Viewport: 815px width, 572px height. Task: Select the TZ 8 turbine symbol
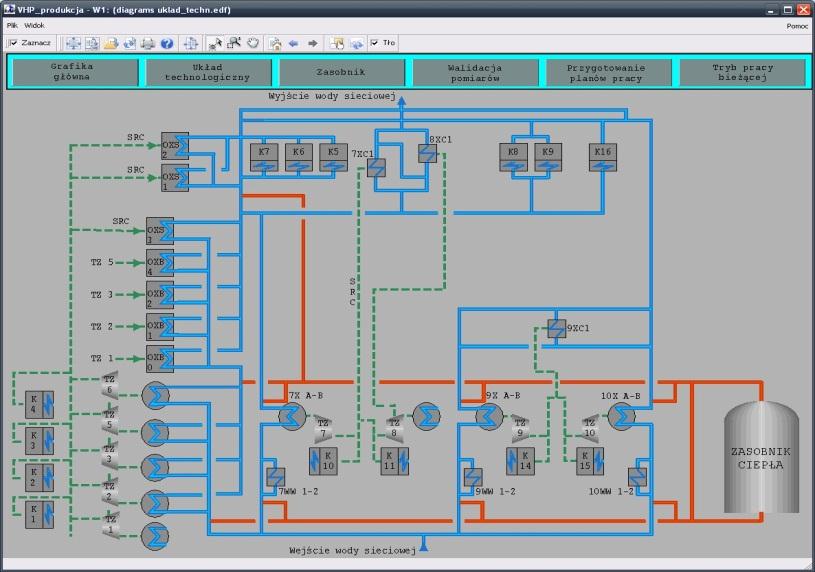394,428
